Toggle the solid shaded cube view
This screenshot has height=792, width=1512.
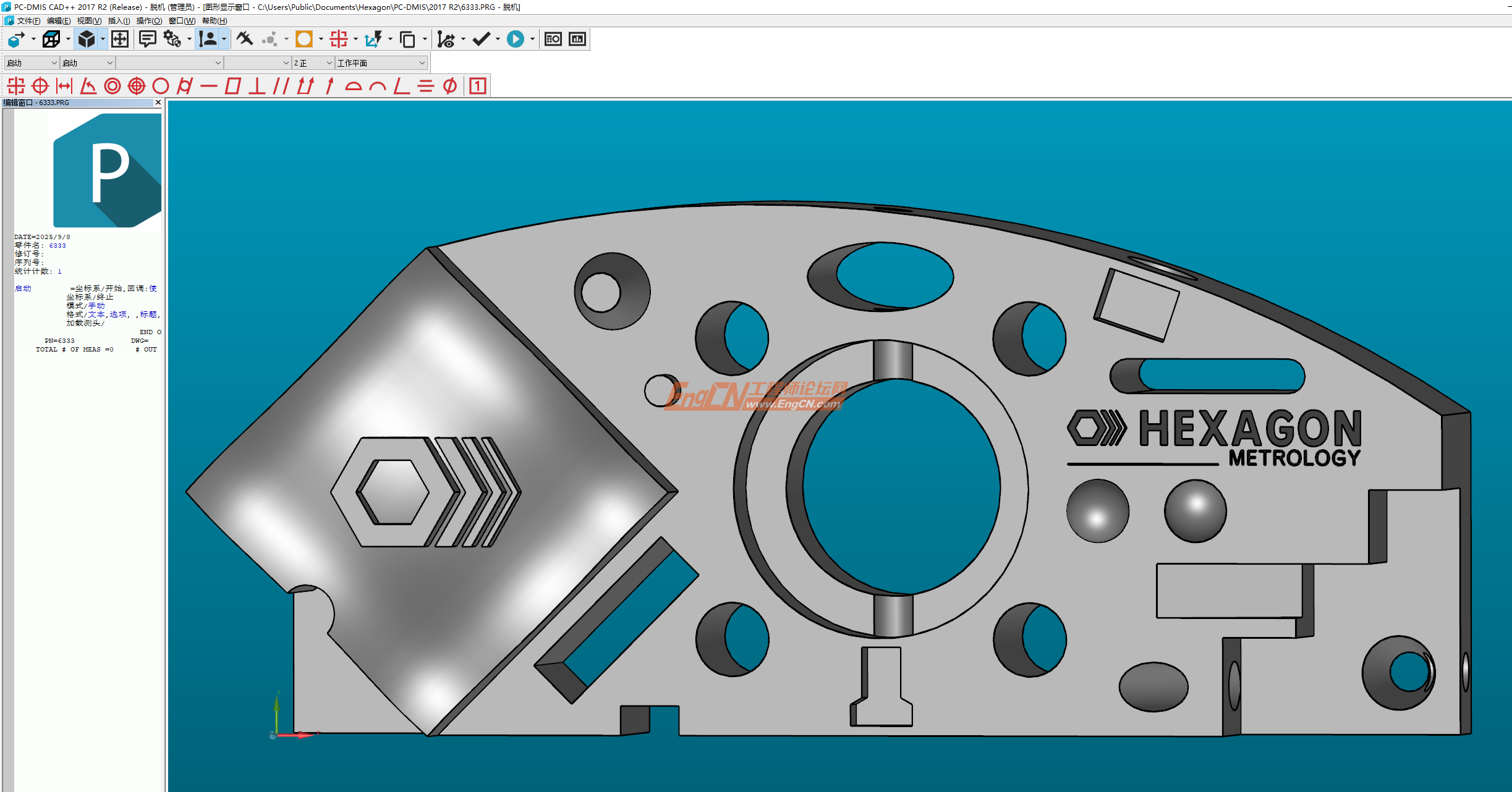click(x=87, y=40)
